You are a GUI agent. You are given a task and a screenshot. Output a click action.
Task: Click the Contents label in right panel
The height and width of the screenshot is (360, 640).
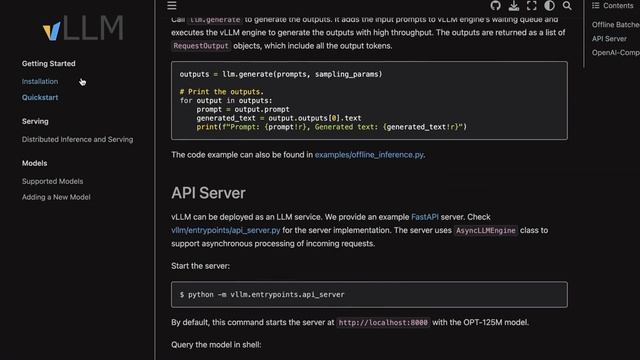pos(618,5)
